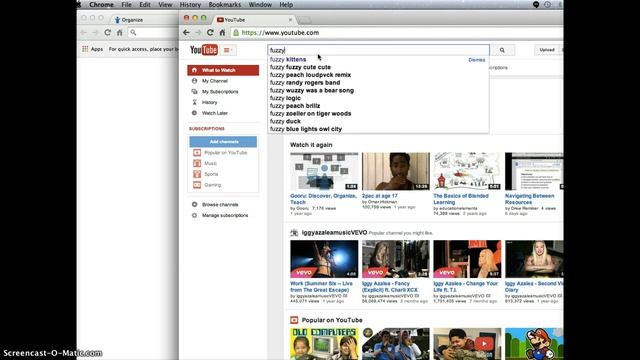Select the 'fuzzy randy rogers band' suggestion
Image resolution: width=640 pixels, height=360 pixels.
tap(378, 83)
